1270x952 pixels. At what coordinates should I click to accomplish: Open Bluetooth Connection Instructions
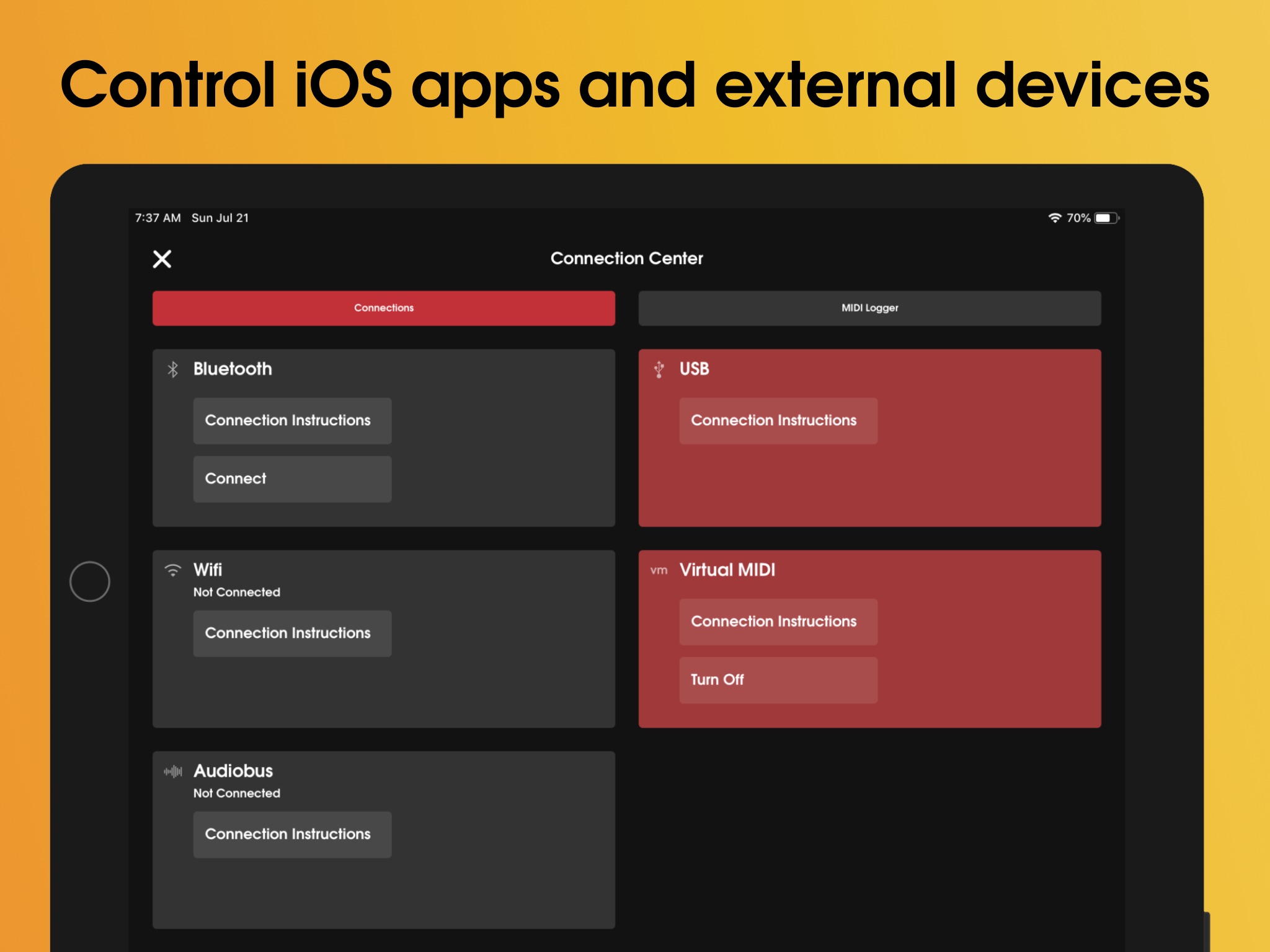click(292, 421)
